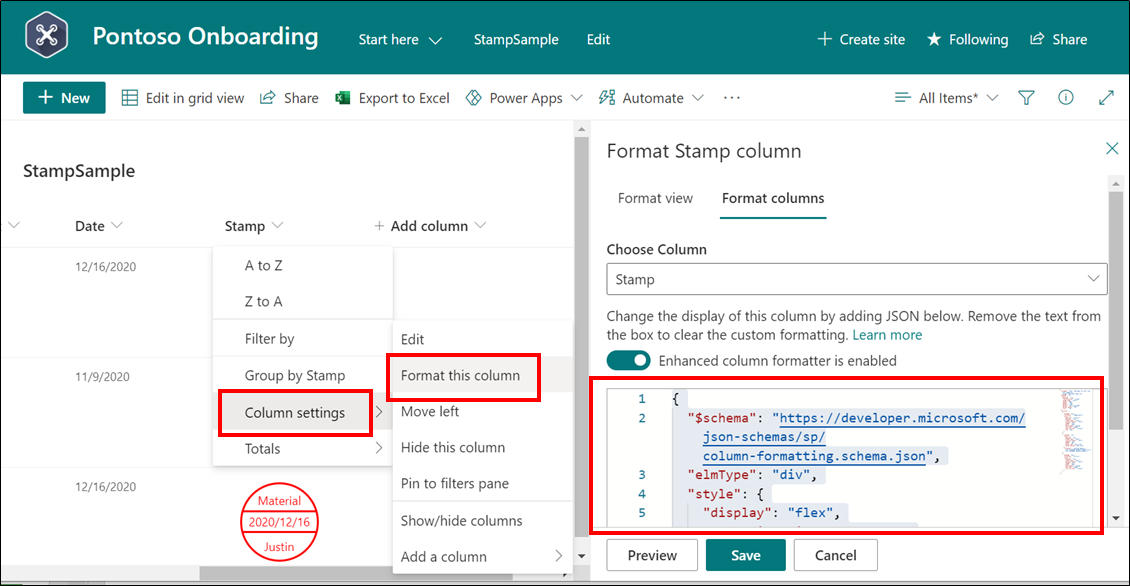Click the red Material stamp image
Image resolution: width=1130 pixels, height=586 pixels.
coord(279,523)
